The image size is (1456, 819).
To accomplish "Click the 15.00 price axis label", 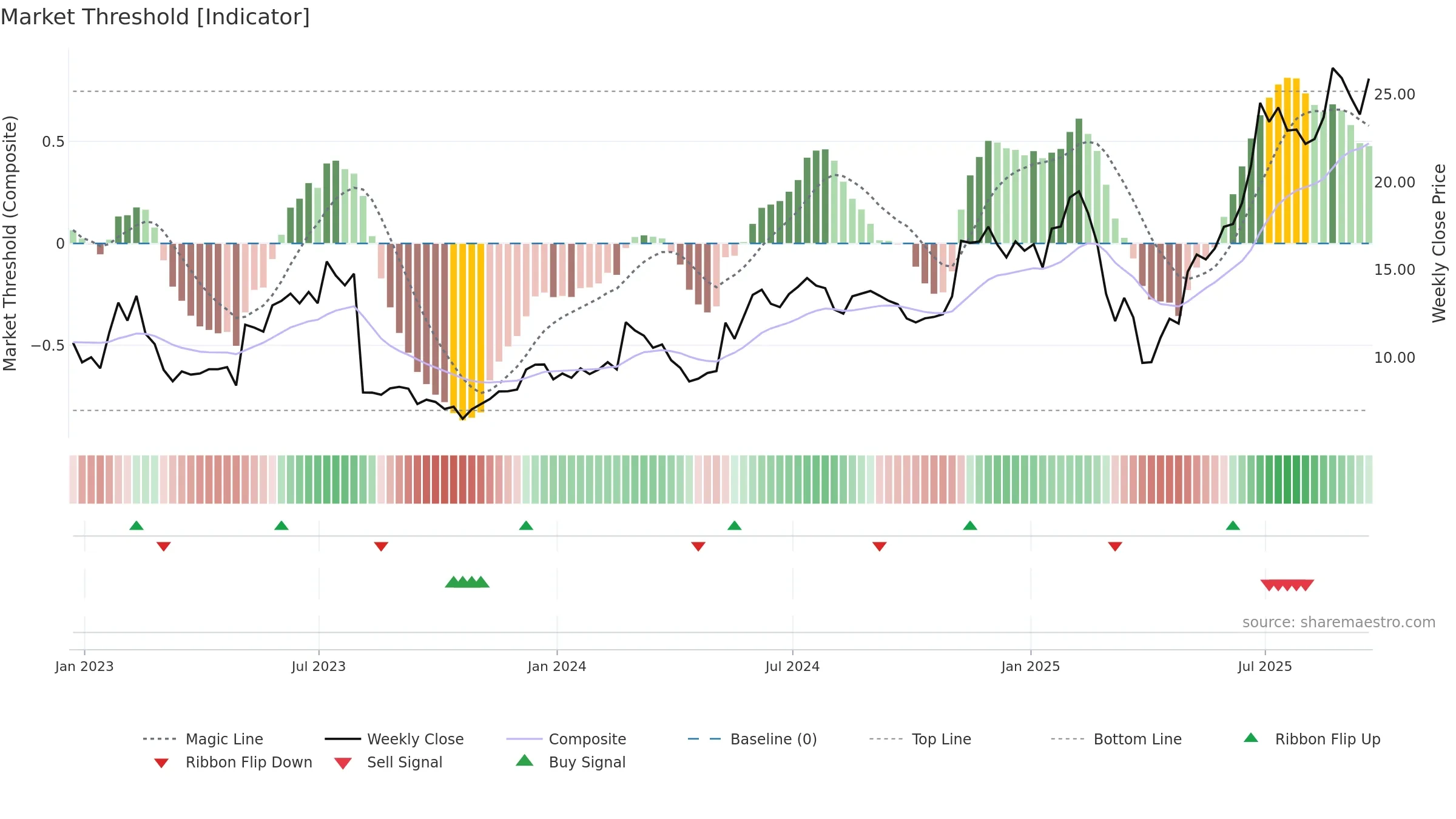I will [1395, 270].
